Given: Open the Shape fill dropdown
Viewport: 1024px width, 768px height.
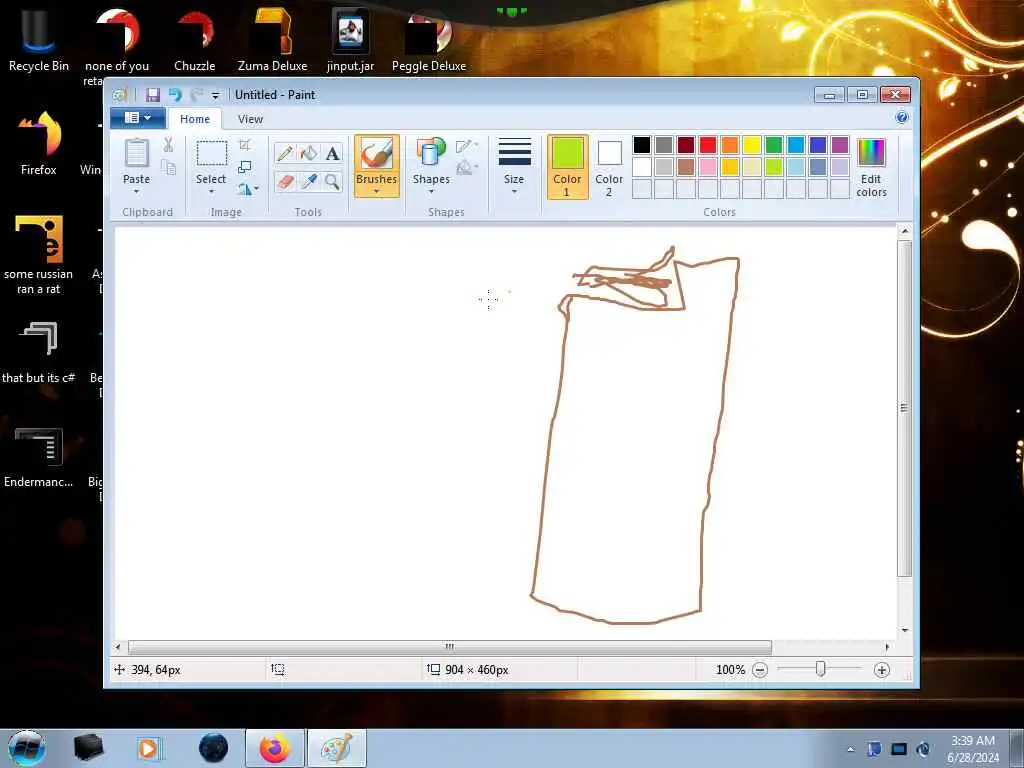Looking at the screenshot, I should [x=466, y=168].
